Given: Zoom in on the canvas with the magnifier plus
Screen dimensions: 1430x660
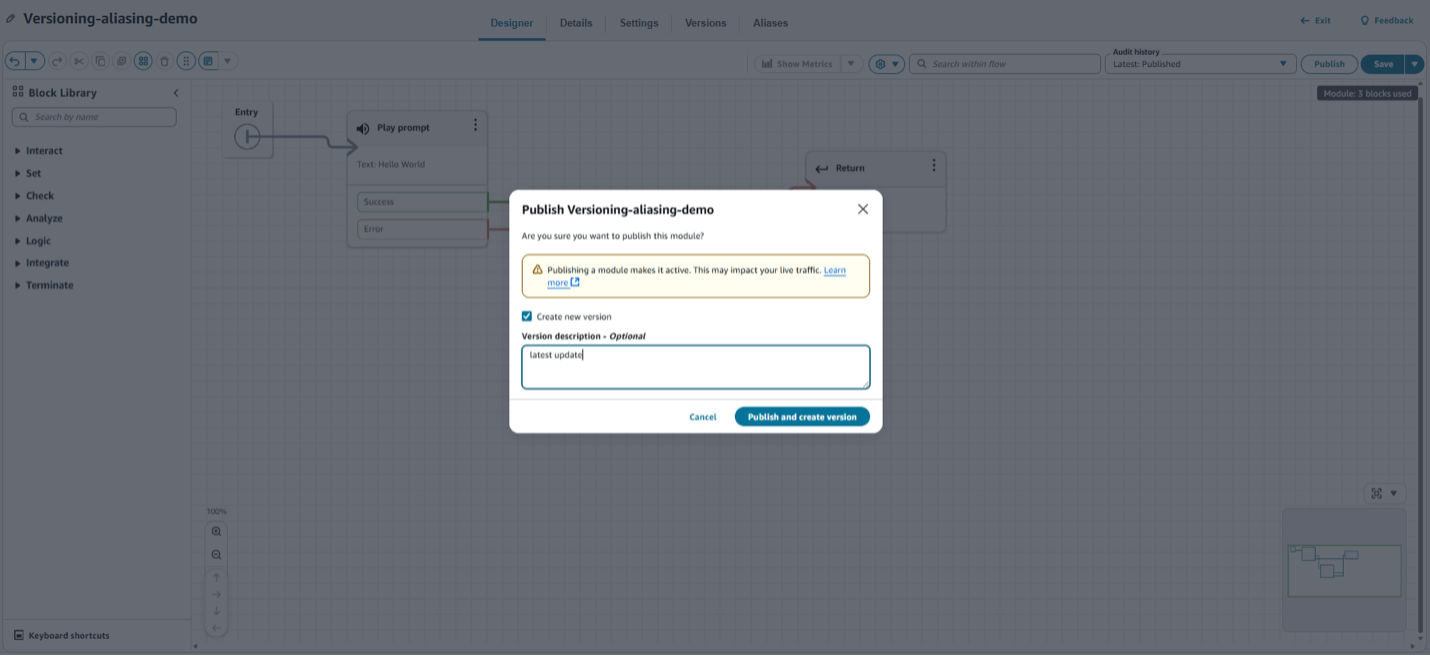Looking at the screenshot, I should pos(216,530).
